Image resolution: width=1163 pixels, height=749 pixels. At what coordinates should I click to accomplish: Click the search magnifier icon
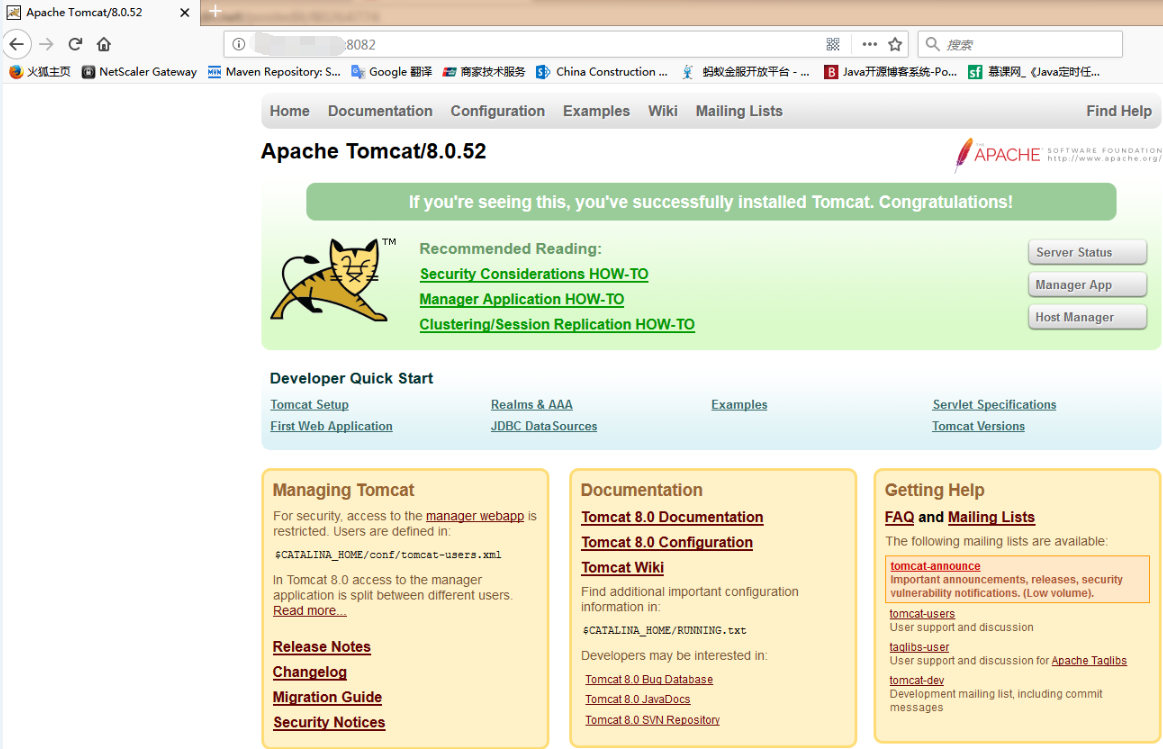click(x=932, y=44)
